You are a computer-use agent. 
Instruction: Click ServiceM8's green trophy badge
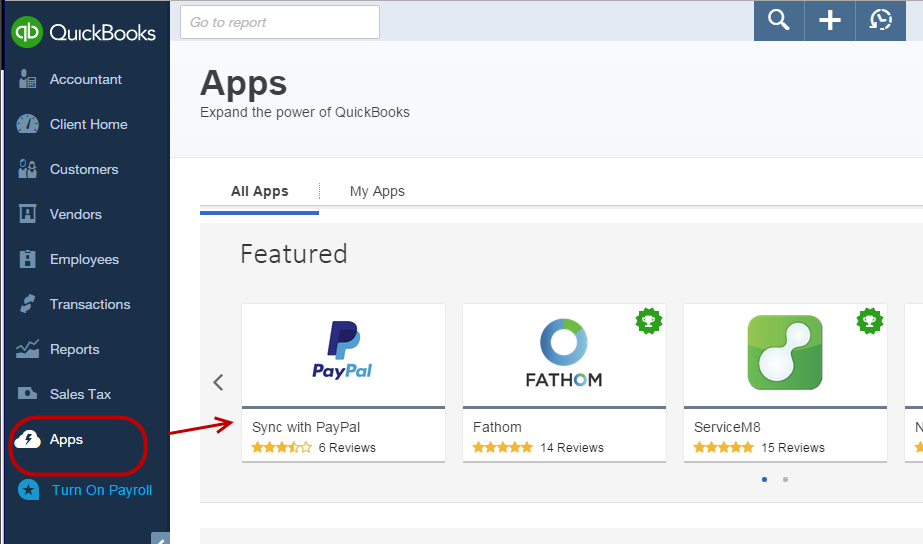point(869,321)
